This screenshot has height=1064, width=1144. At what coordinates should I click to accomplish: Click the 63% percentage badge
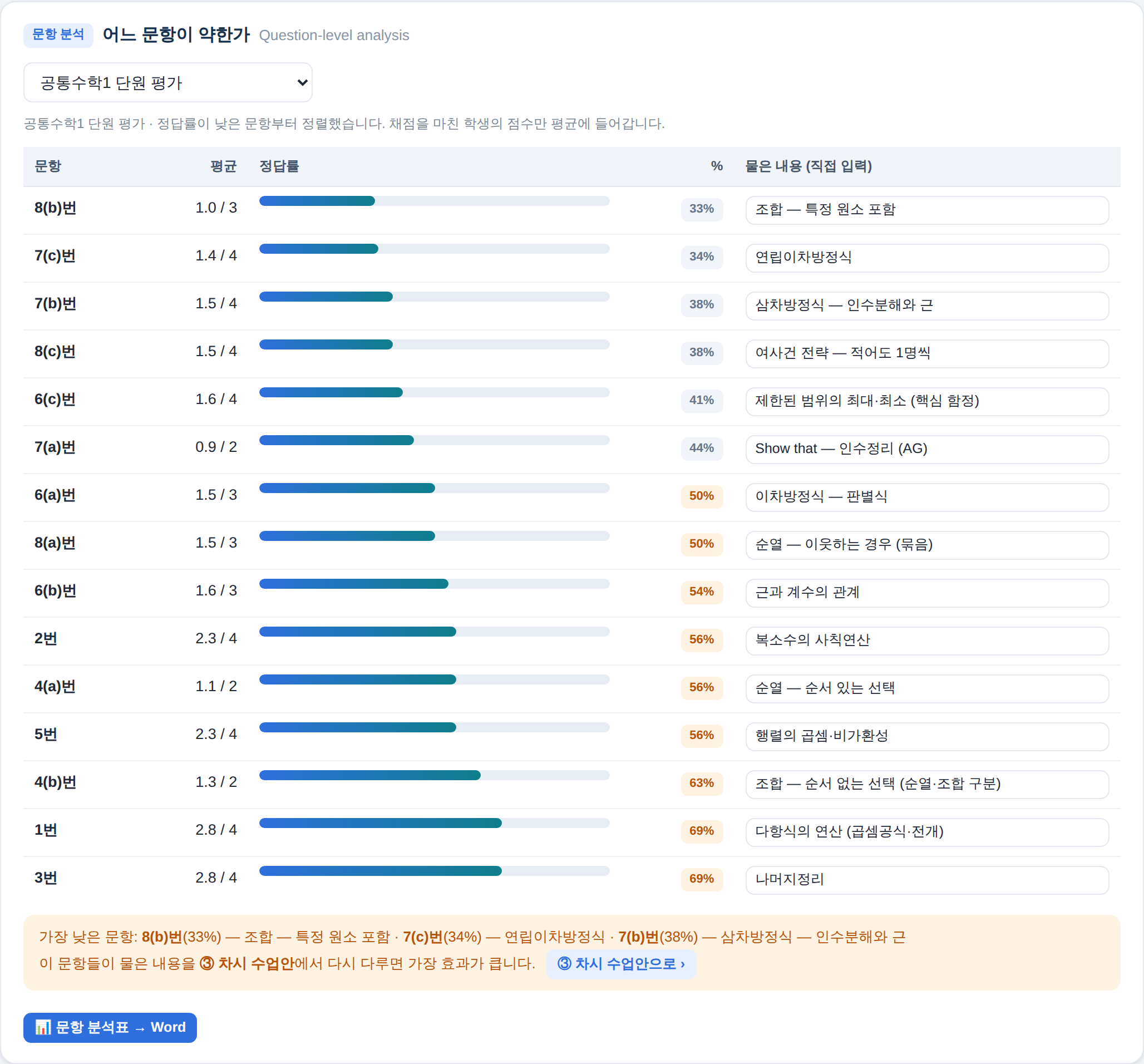click(702, 782)
